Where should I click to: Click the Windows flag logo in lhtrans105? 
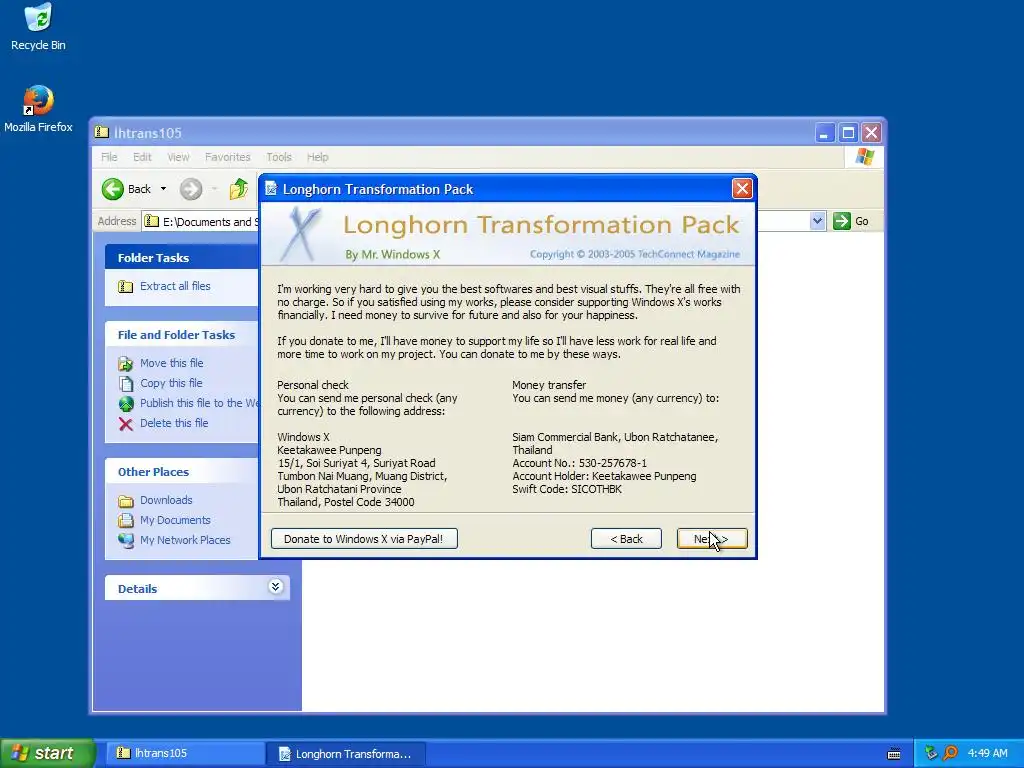click(x=865, y=157)
